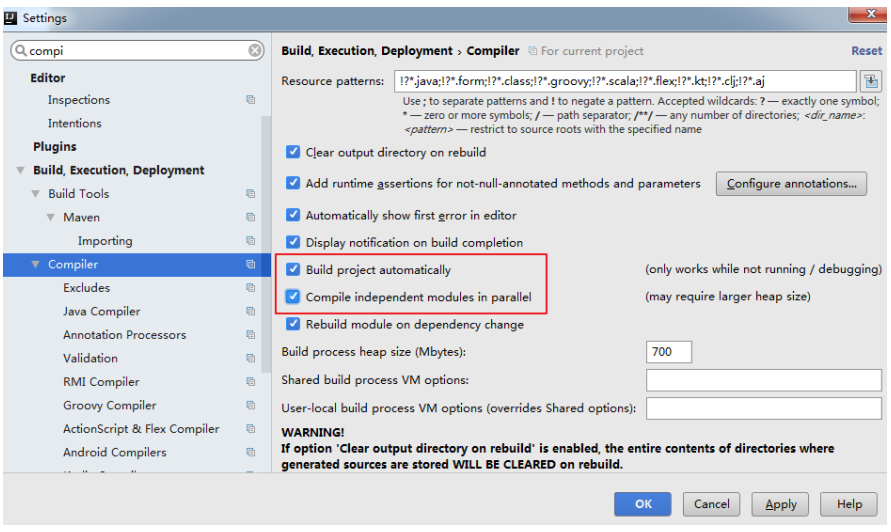Screen dimensions: 891x532
Task: Toggle Display notification on build completion
Action: (x=293, y=242)
